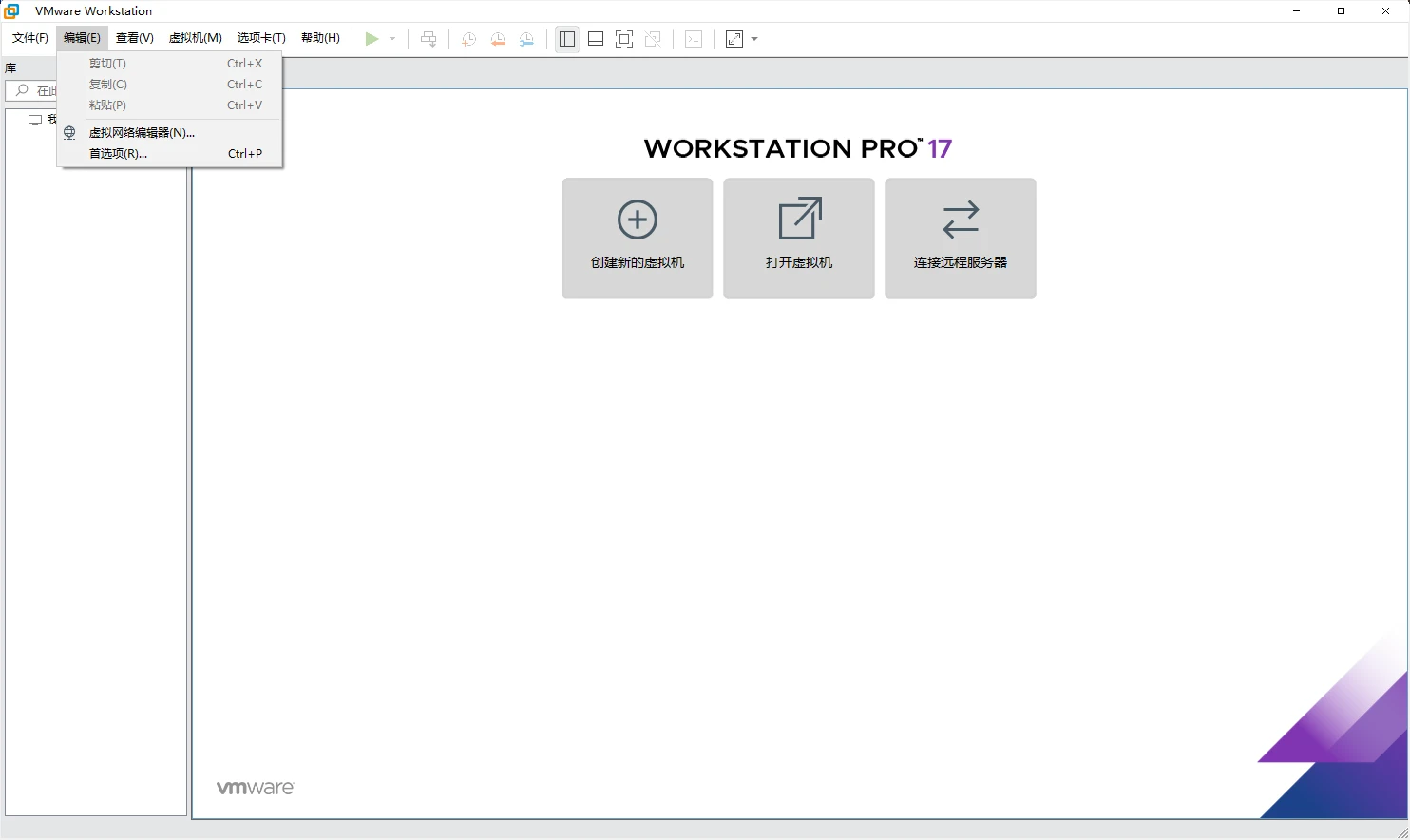Click the revert to snapshot icon

[498, 39]
